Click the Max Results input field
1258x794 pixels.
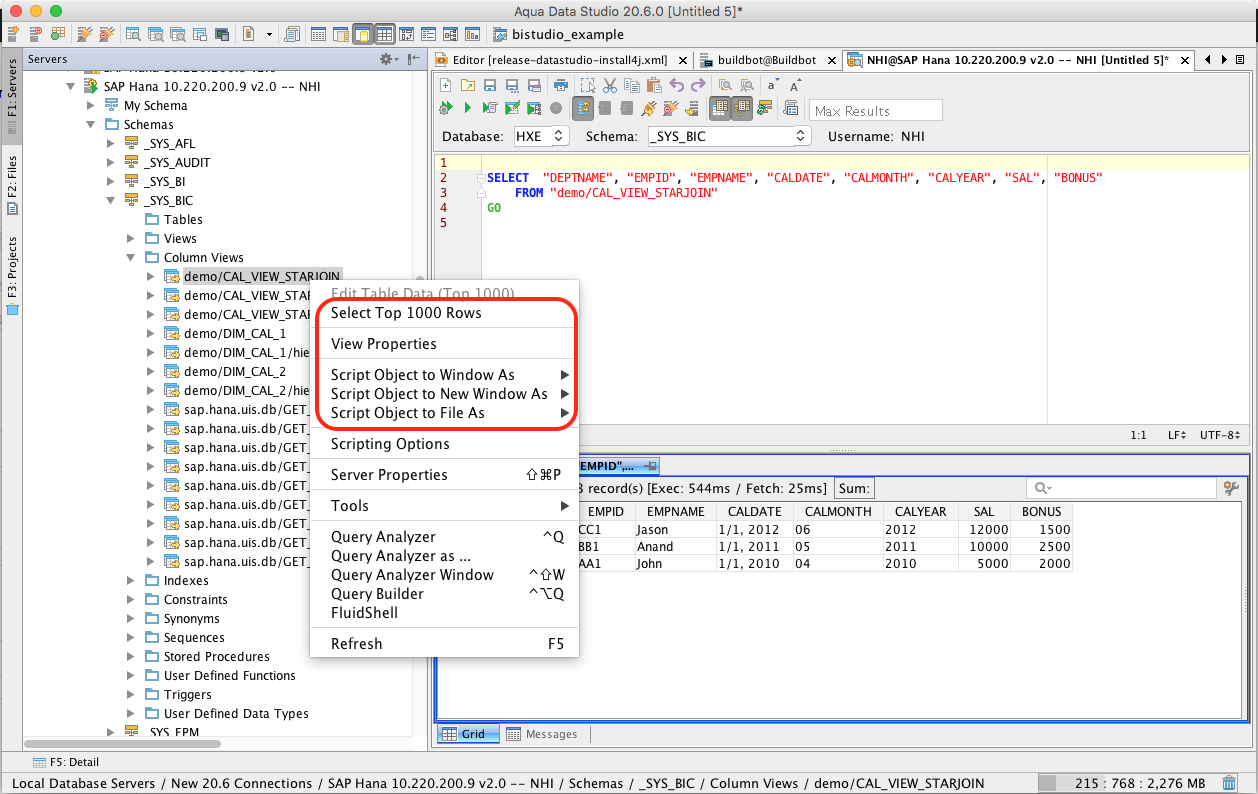coord(876,111)
